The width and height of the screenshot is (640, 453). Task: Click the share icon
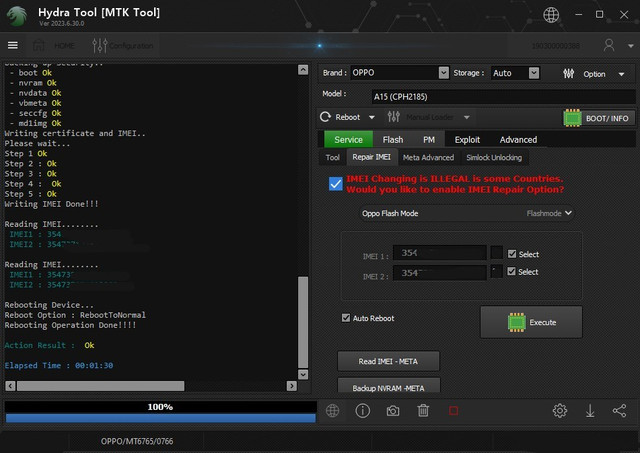(x=619, y=411)
